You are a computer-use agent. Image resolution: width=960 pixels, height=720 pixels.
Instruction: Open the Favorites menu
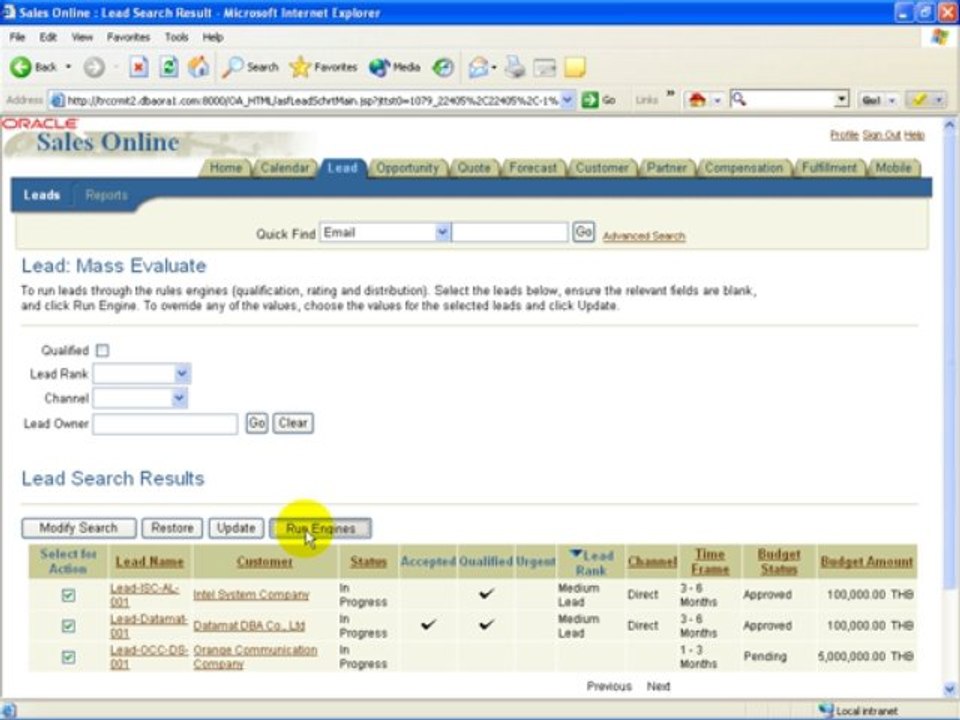[128, 37]
